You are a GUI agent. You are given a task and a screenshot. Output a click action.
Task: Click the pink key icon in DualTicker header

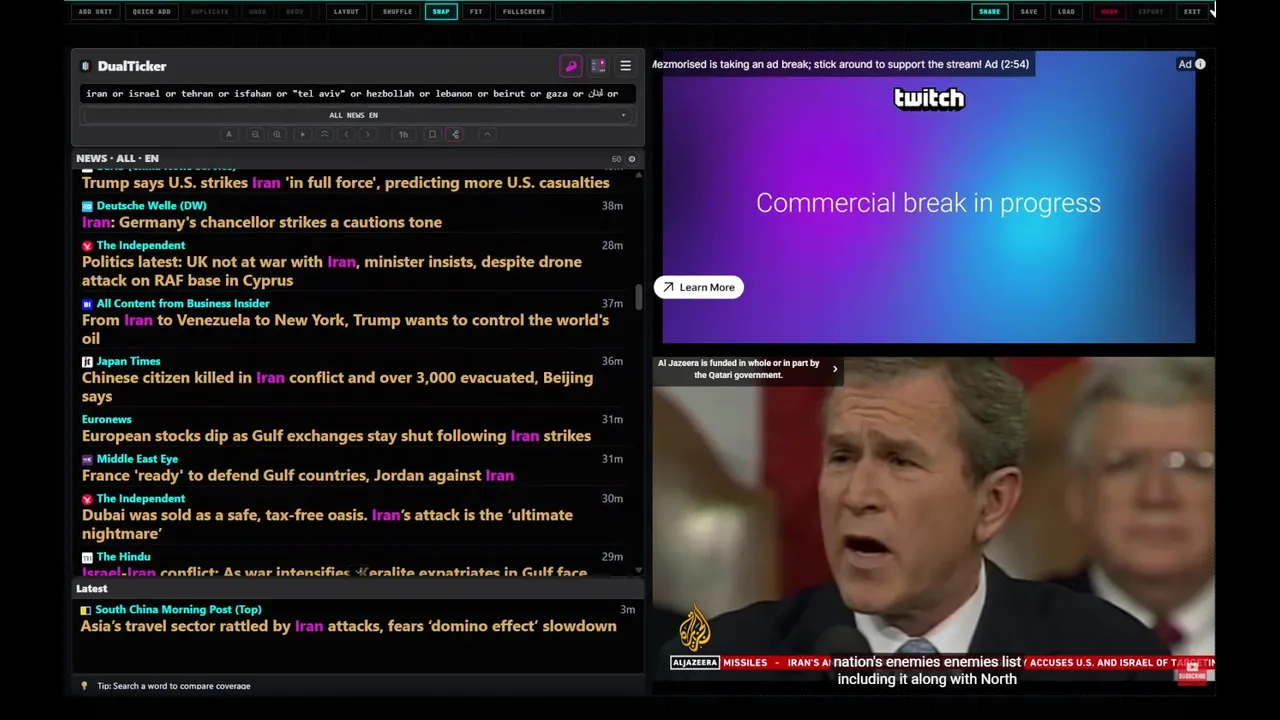pyautogui.click(x=571, y=66)
